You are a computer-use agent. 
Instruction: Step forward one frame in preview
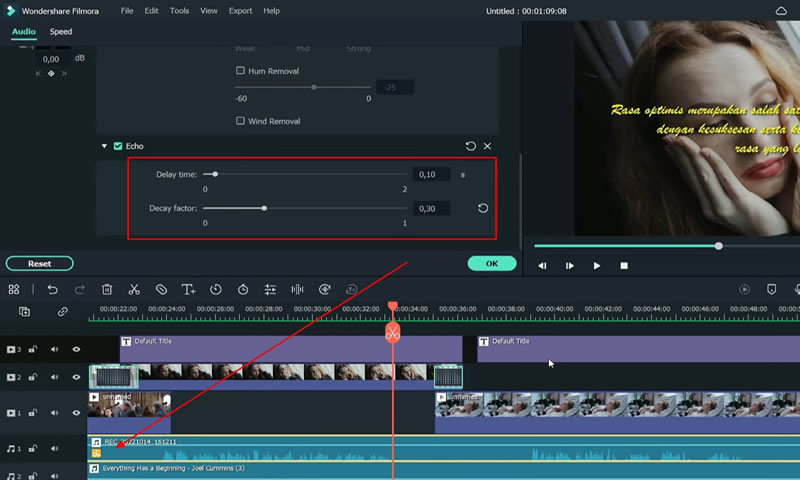569,266
